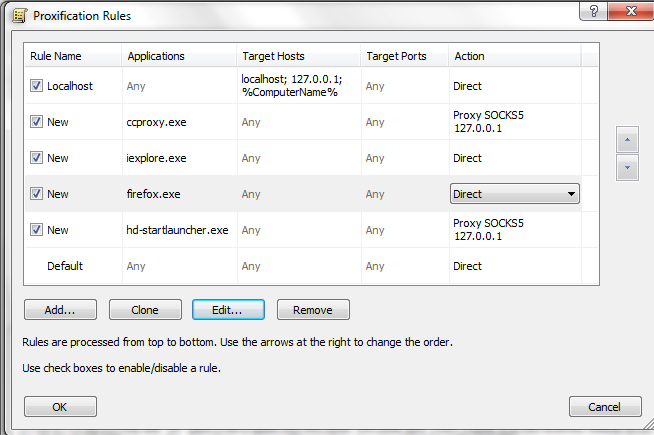Image resolution: width=654 pixels, height=435 pixels.
Task: Disable the Localhost rule checkbox
Action: pos(36,86)
